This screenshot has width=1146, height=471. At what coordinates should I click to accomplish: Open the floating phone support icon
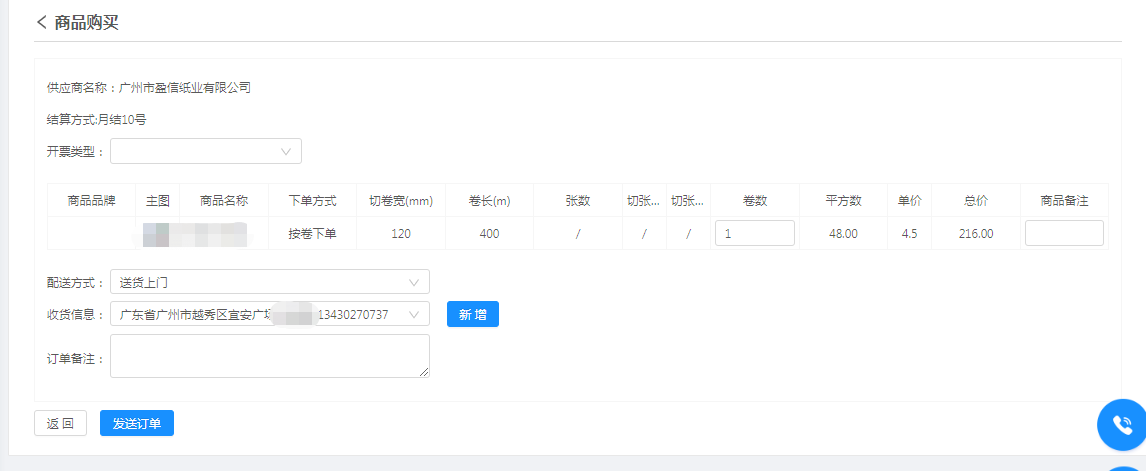pos(1122,425)
